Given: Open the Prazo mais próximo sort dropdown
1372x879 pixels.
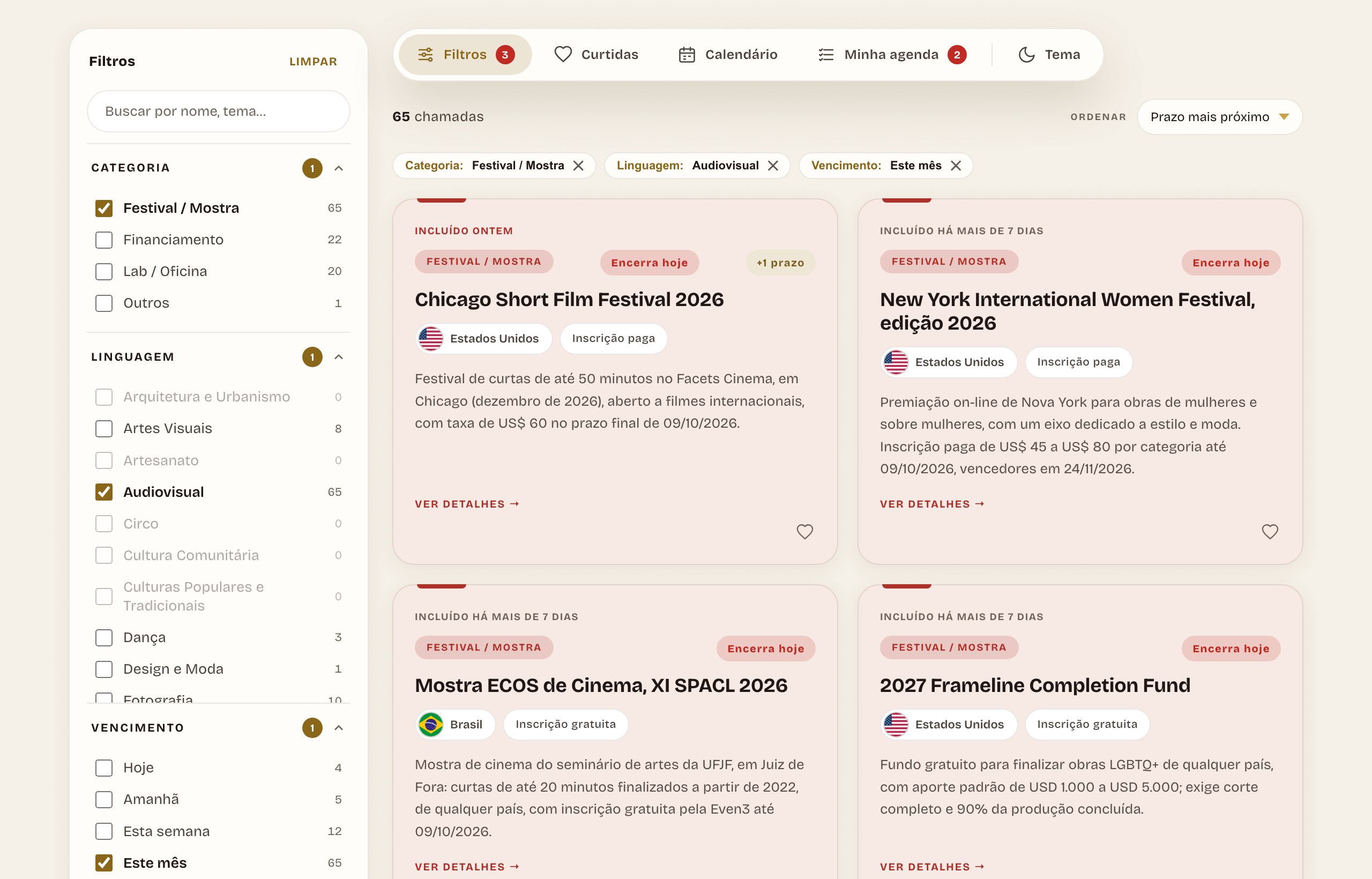Looking at the screenshot, I should pyautogui.click(x=1220, y=117).
